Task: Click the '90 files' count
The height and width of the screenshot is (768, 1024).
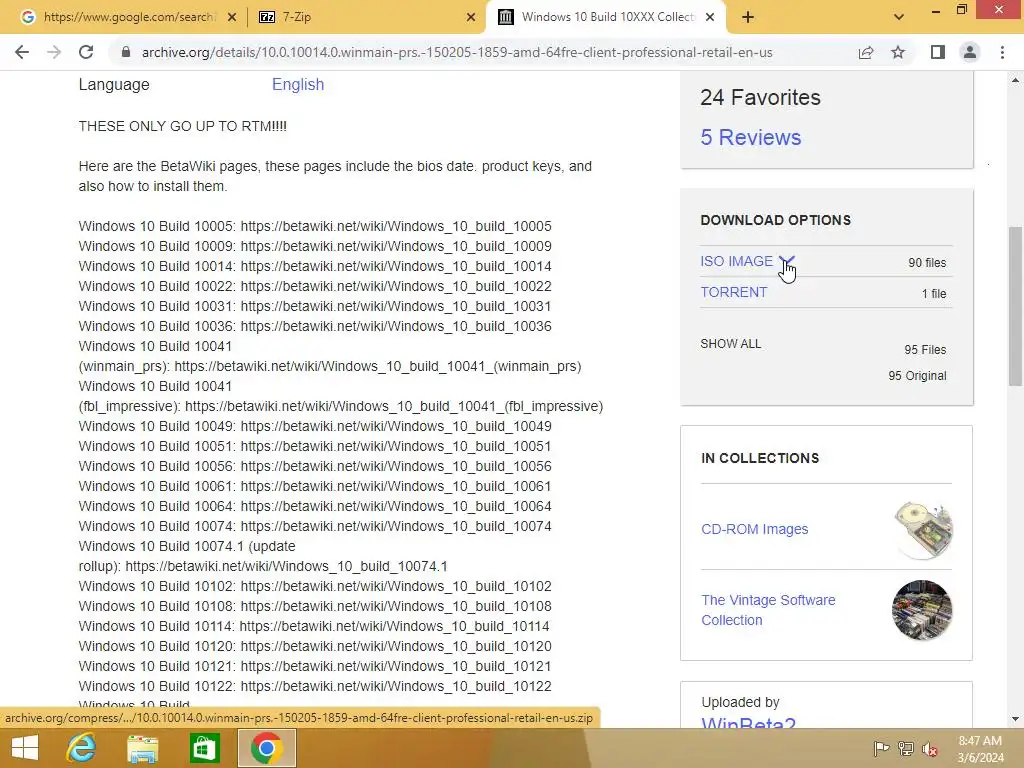Action: click(x=927, y=263)
